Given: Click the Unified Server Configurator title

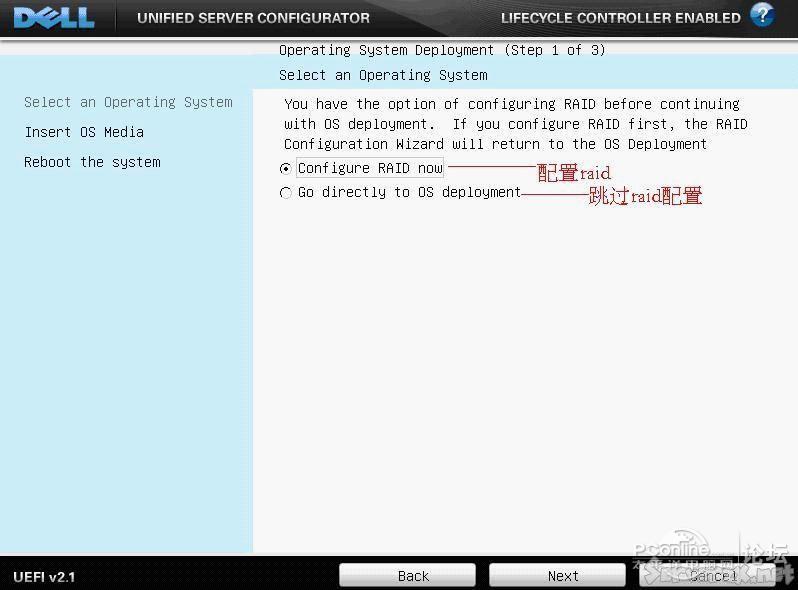Looking at the screenshot, I should (253, 18).
